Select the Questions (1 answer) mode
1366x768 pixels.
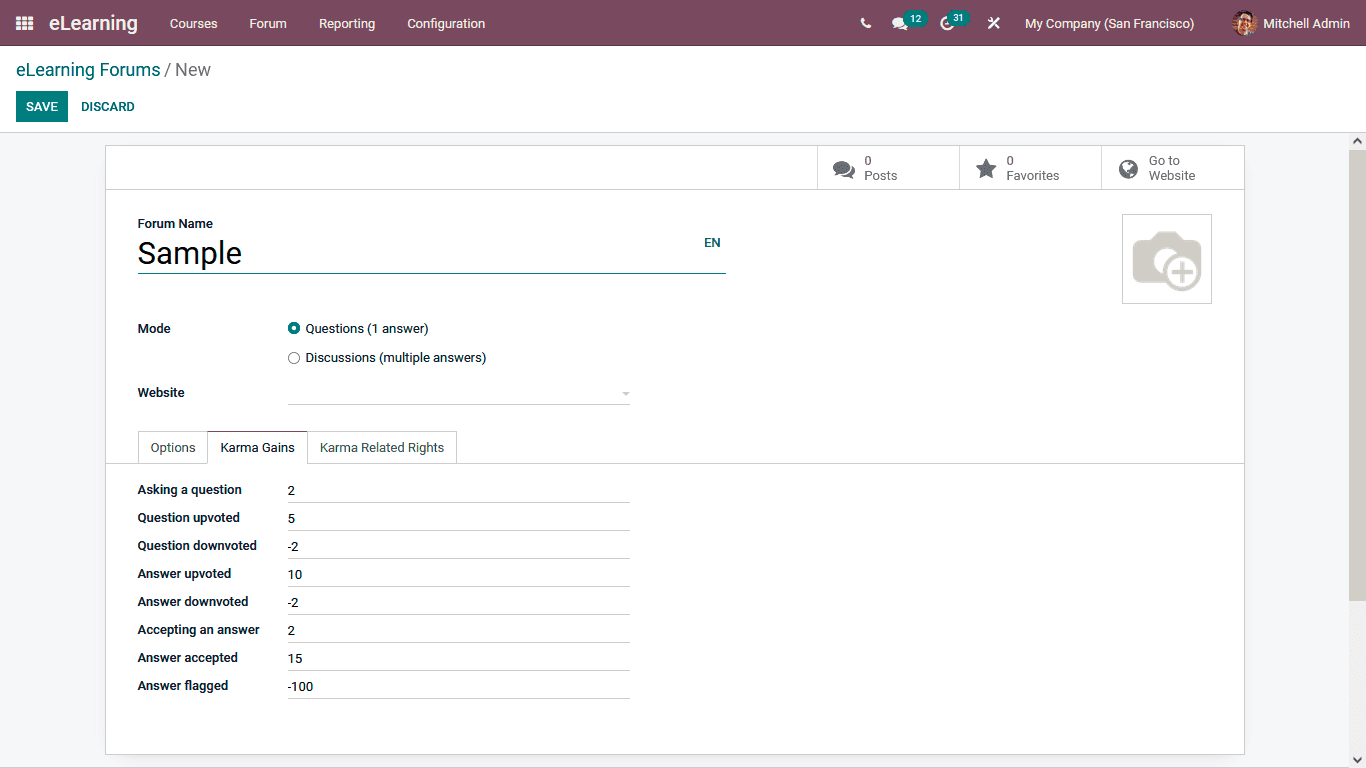294,328
